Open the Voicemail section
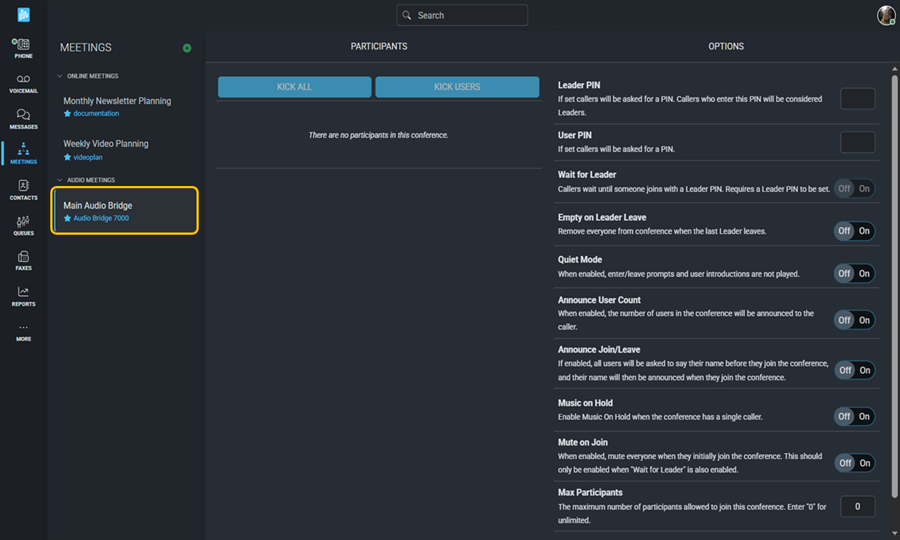 point(23,83)
